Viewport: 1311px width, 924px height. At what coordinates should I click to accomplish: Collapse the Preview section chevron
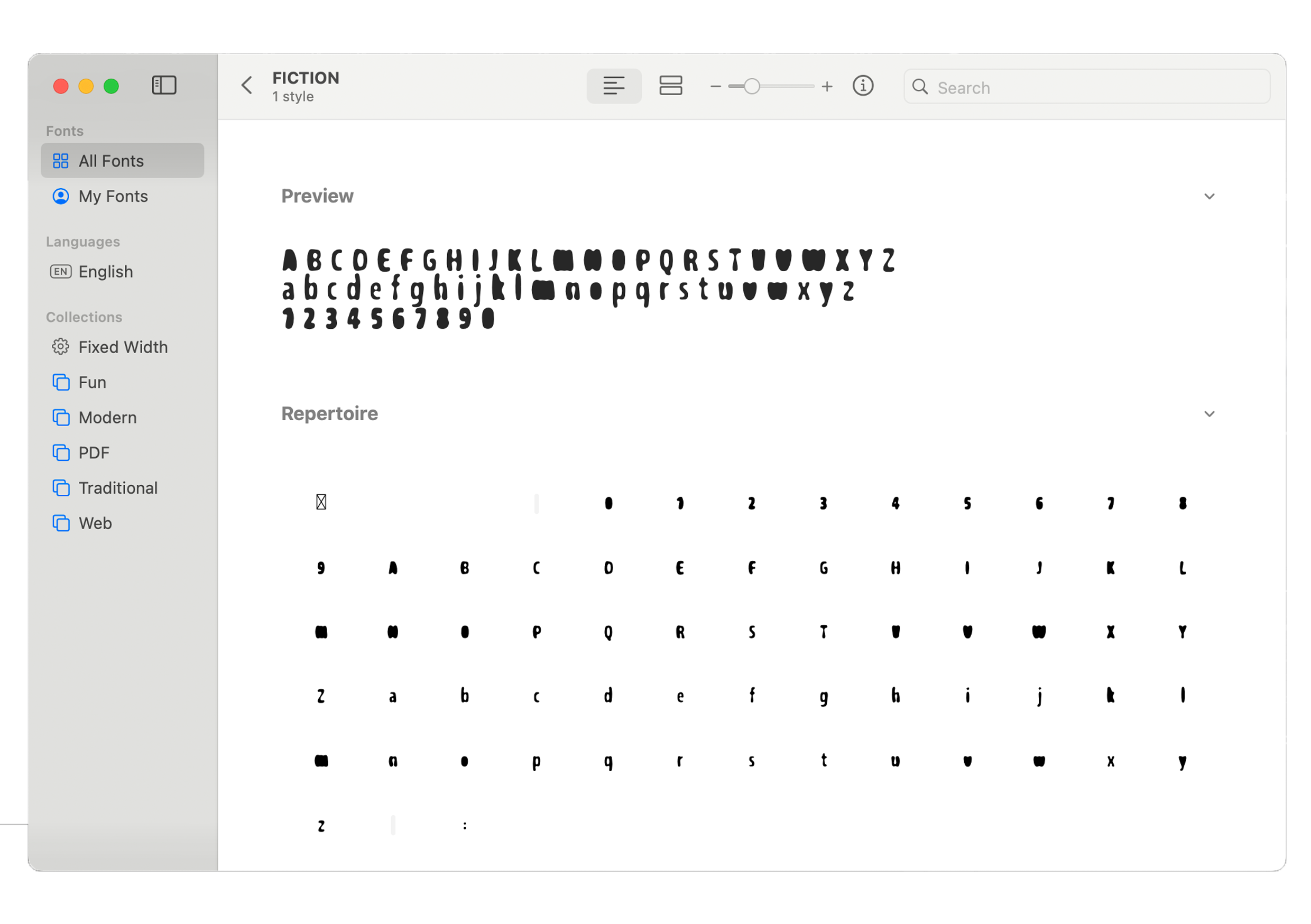click(x=1209, y=197)
